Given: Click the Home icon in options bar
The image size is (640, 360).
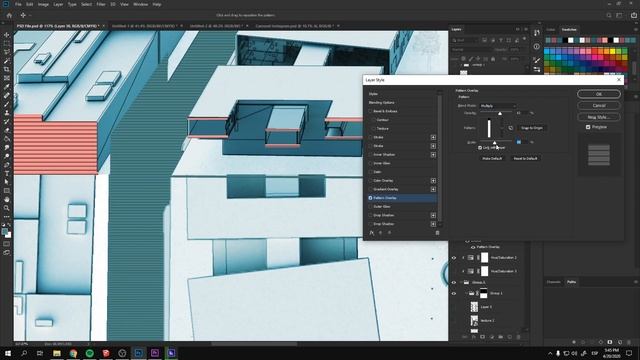Looking at the screenshot, I should pos(9,15).
